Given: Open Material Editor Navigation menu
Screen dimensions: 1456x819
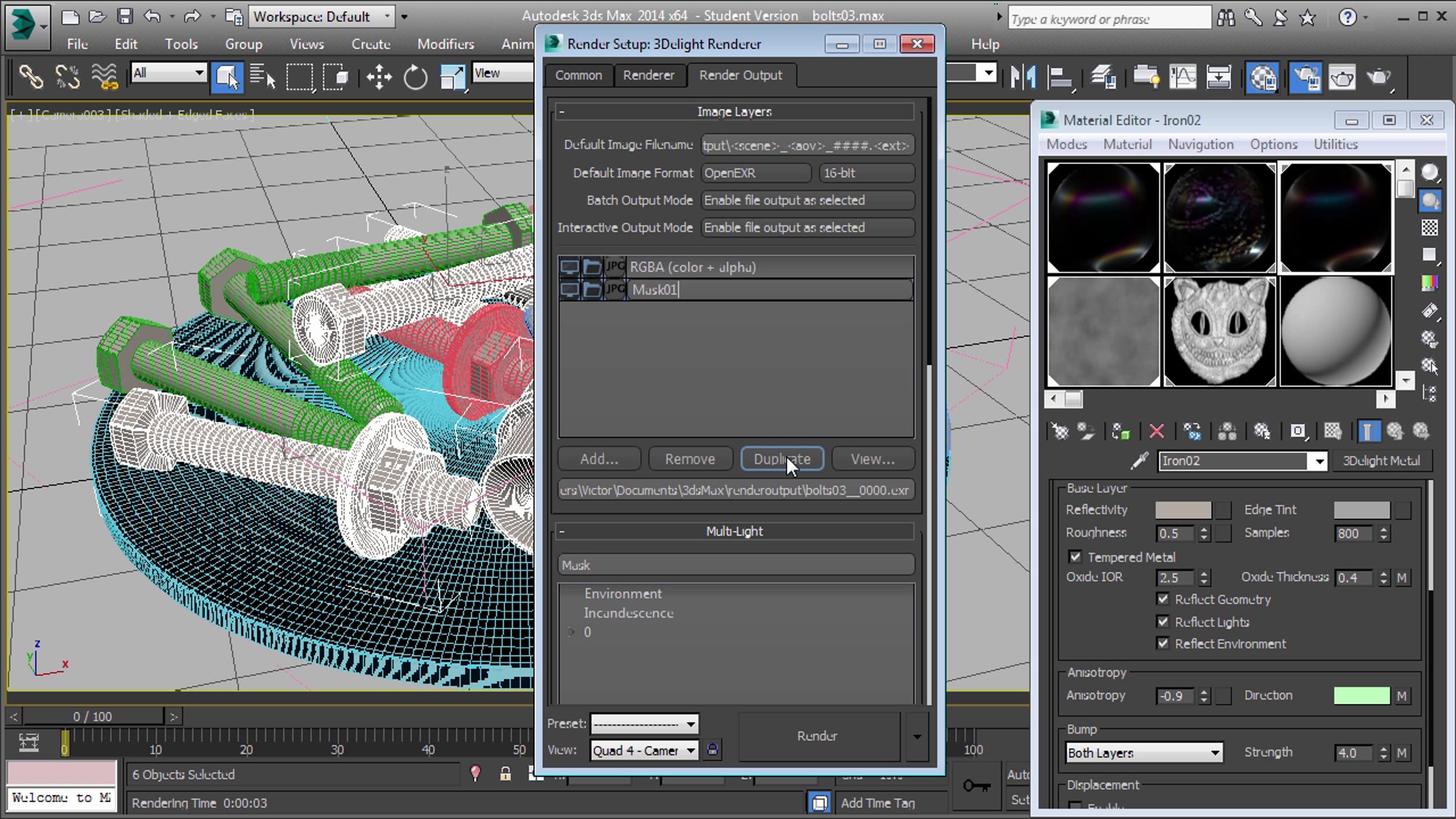Looking at the screenshot, I should 1201,144.
